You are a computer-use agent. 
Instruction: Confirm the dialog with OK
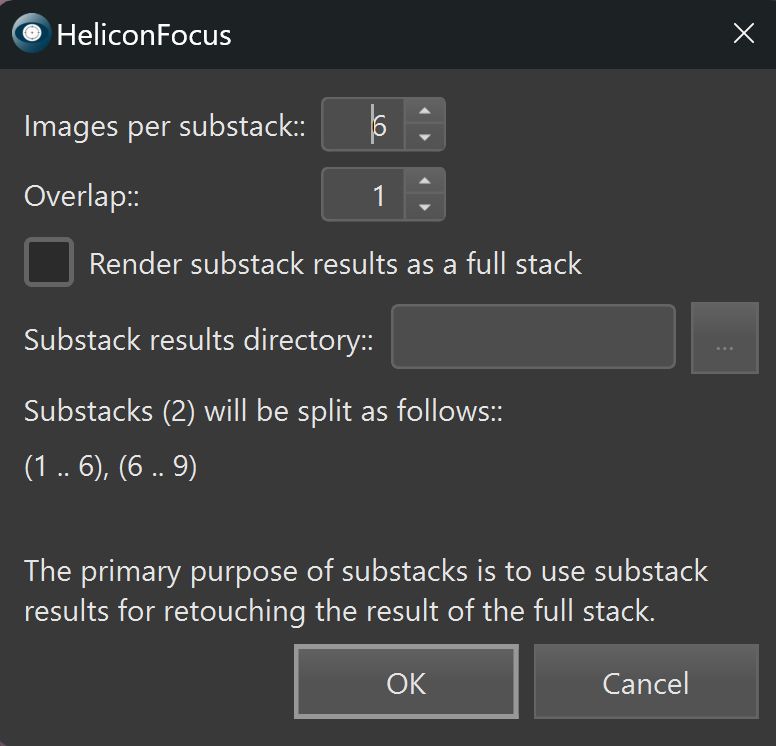coord(406,682)
